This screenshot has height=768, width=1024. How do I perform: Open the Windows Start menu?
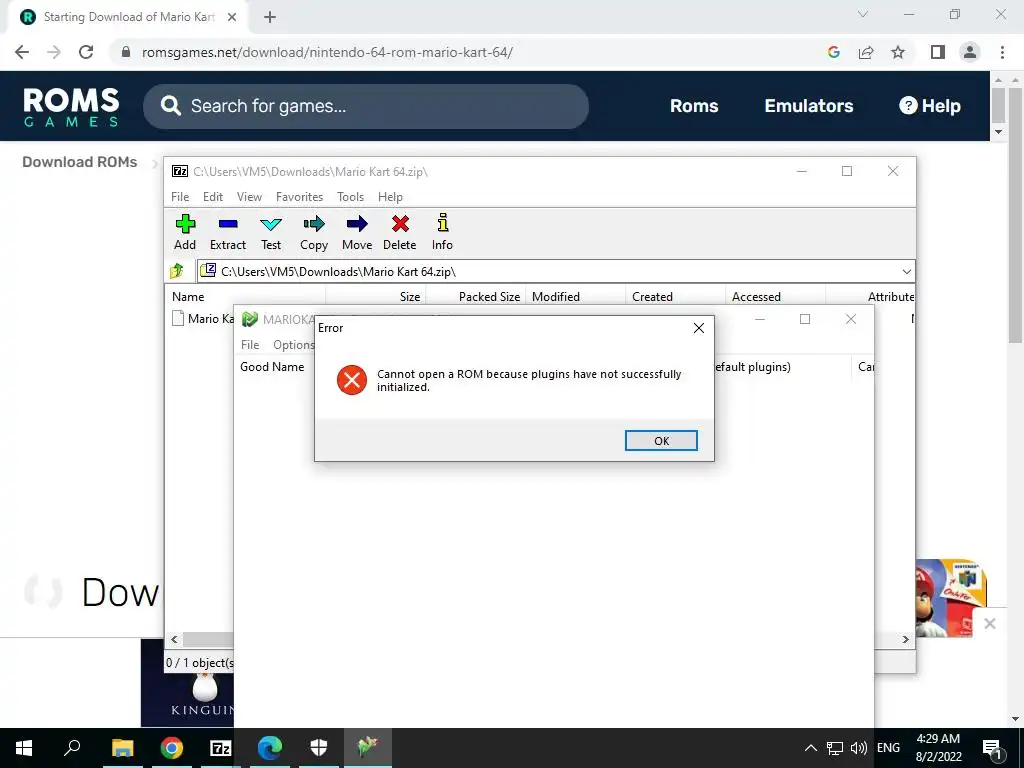click(x=24, y=748)
